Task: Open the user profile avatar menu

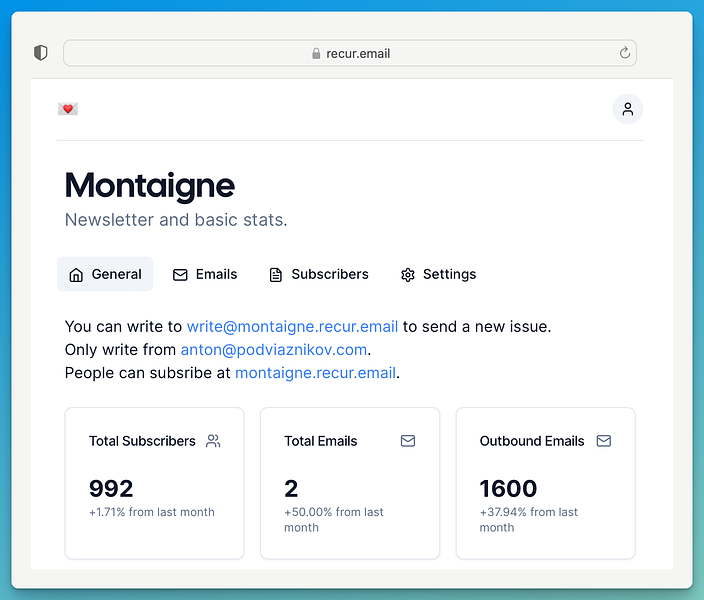Action: (628, 109)
